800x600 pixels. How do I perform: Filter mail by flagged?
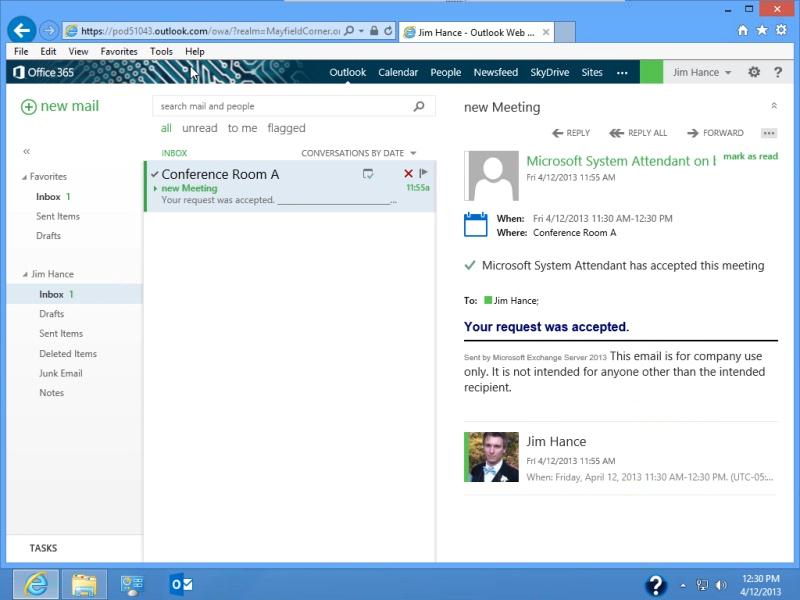click(286, 128)
